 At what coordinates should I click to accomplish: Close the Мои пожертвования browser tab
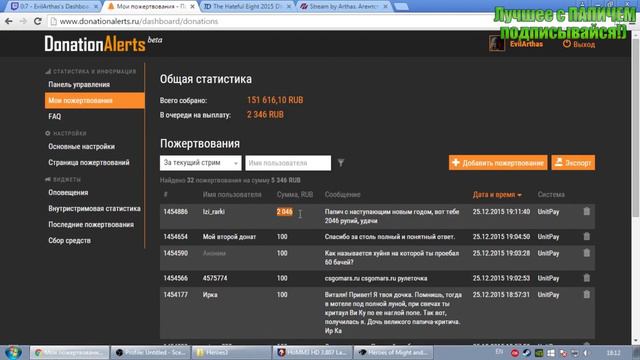coord(192,7)
